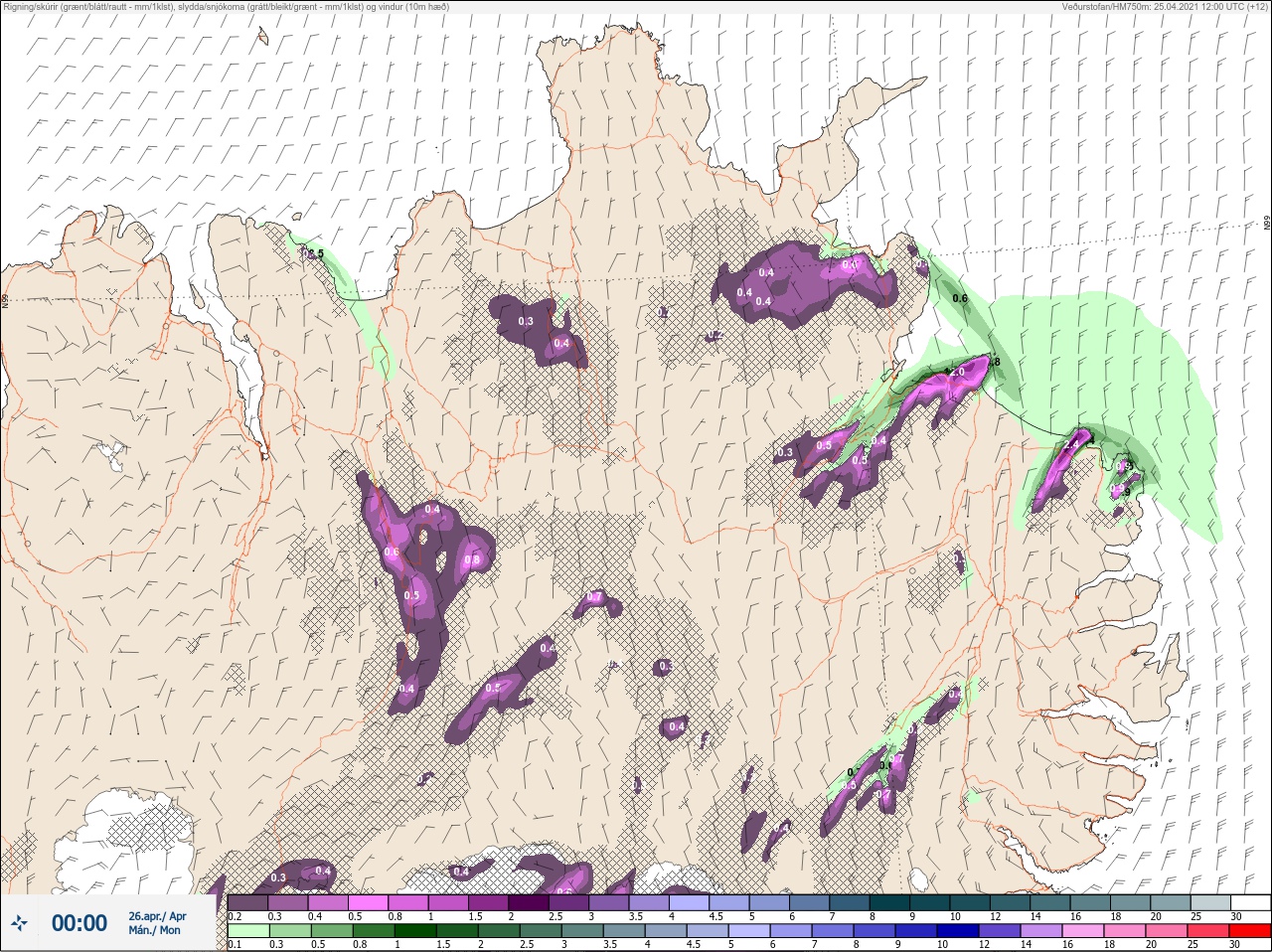Image resolution: width=1272 pixels, height=952 pixels.
Task: Click the N99 label on the right map edge
Action: point(1267,224)
